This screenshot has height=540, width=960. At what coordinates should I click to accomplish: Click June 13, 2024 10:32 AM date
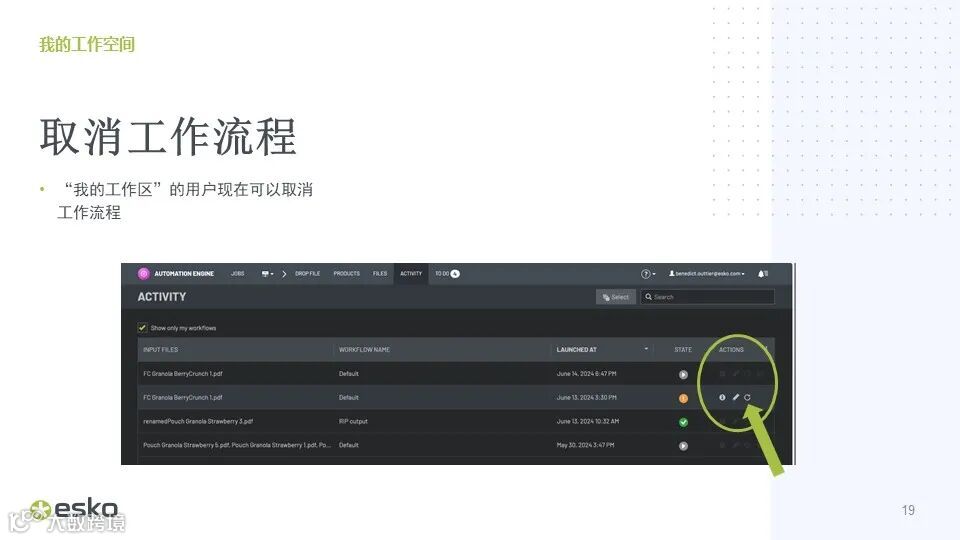[588, 421]
